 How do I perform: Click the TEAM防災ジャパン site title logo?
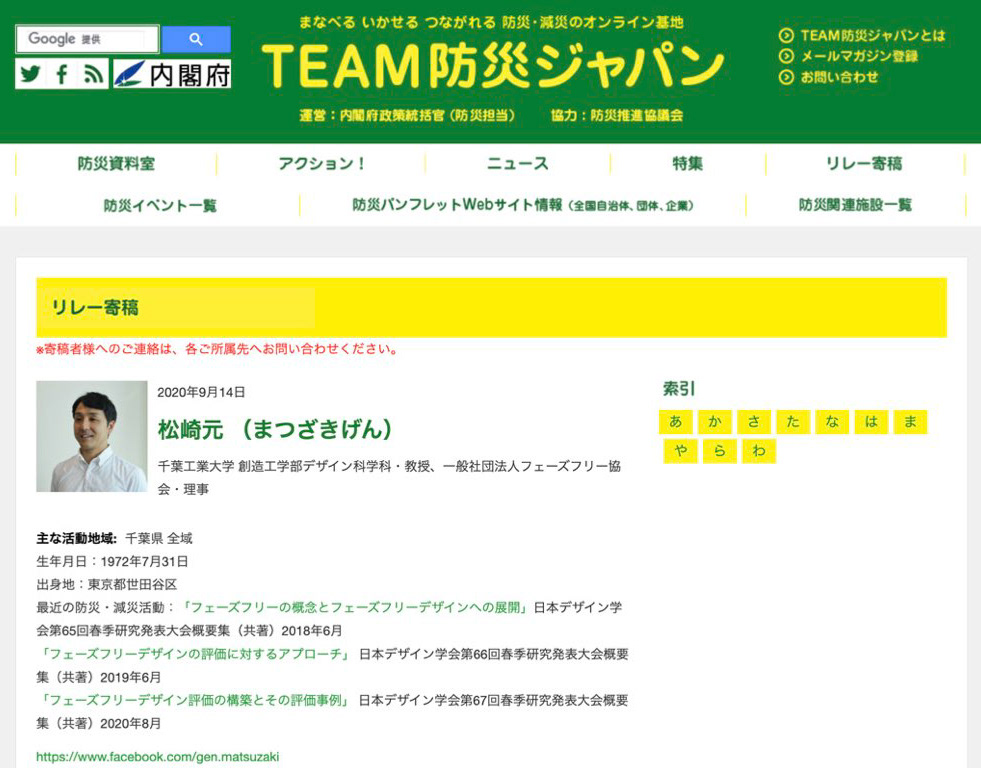(x=492, y=66)
